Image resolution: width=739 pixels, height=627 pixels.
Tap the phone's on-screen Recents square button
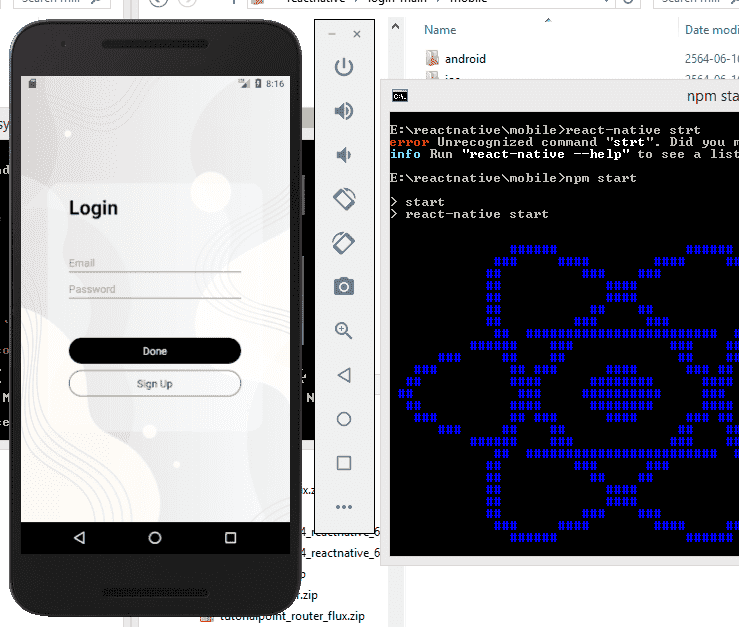coord(230,537)
